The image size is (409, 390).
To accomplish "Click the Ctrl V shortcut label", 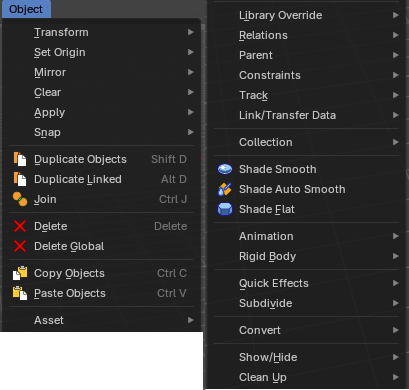I will (x=172, y=293).
